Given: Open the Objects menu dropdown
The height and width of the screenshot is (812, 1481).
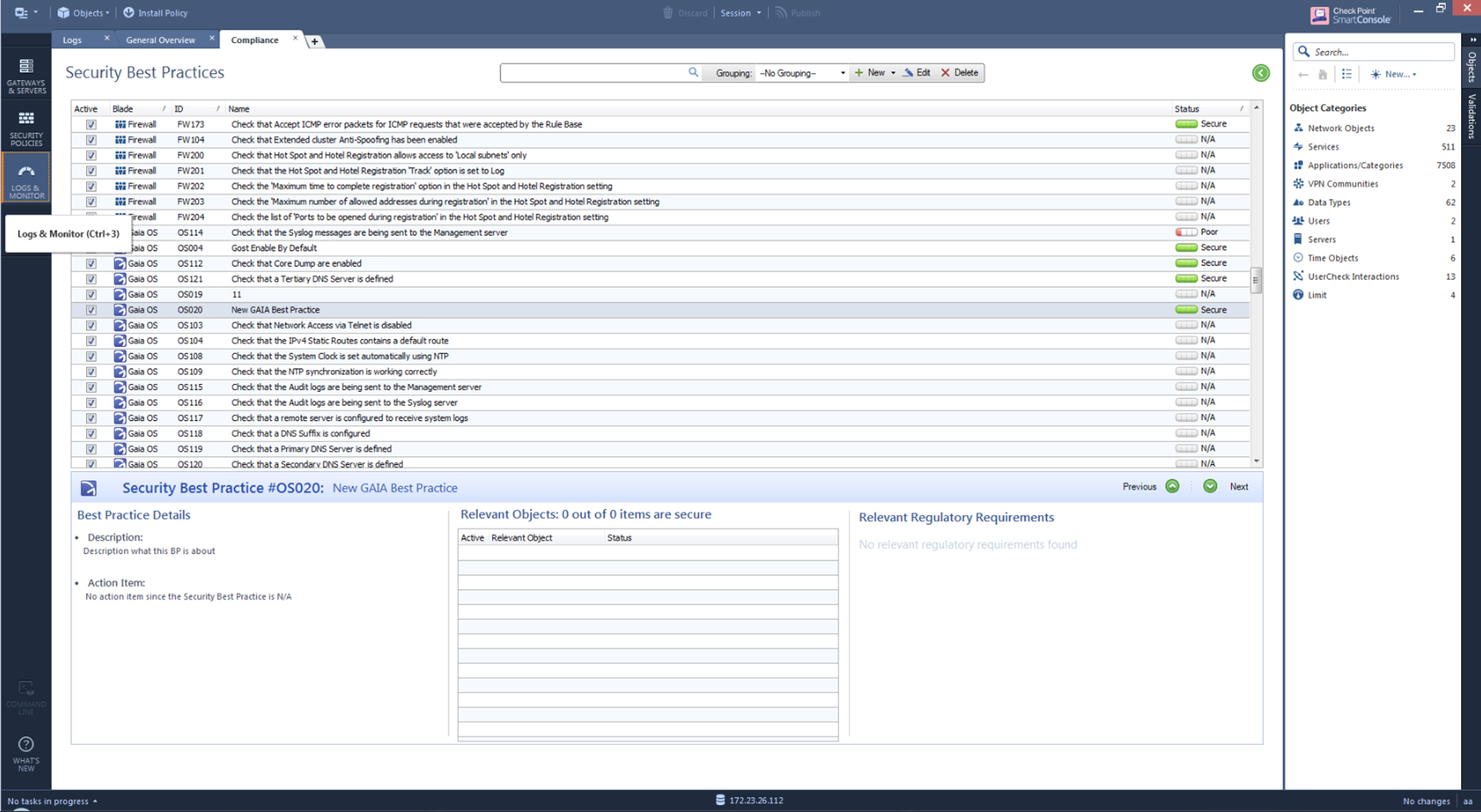Looking at the screenshot, I should (x=84, y=13).
